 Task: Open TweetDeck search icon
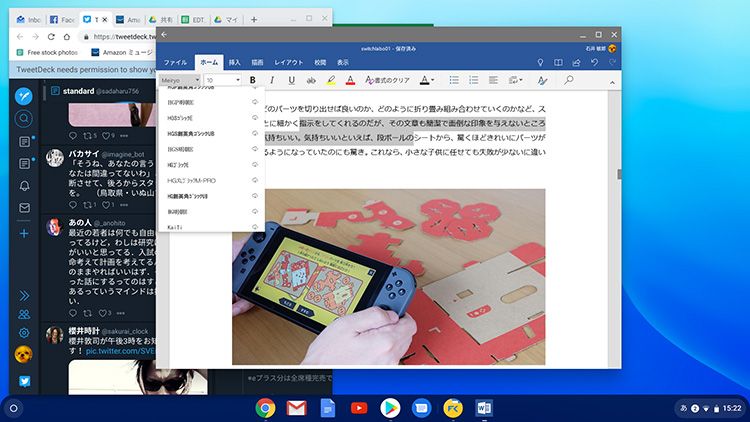(x=24, y=118)
